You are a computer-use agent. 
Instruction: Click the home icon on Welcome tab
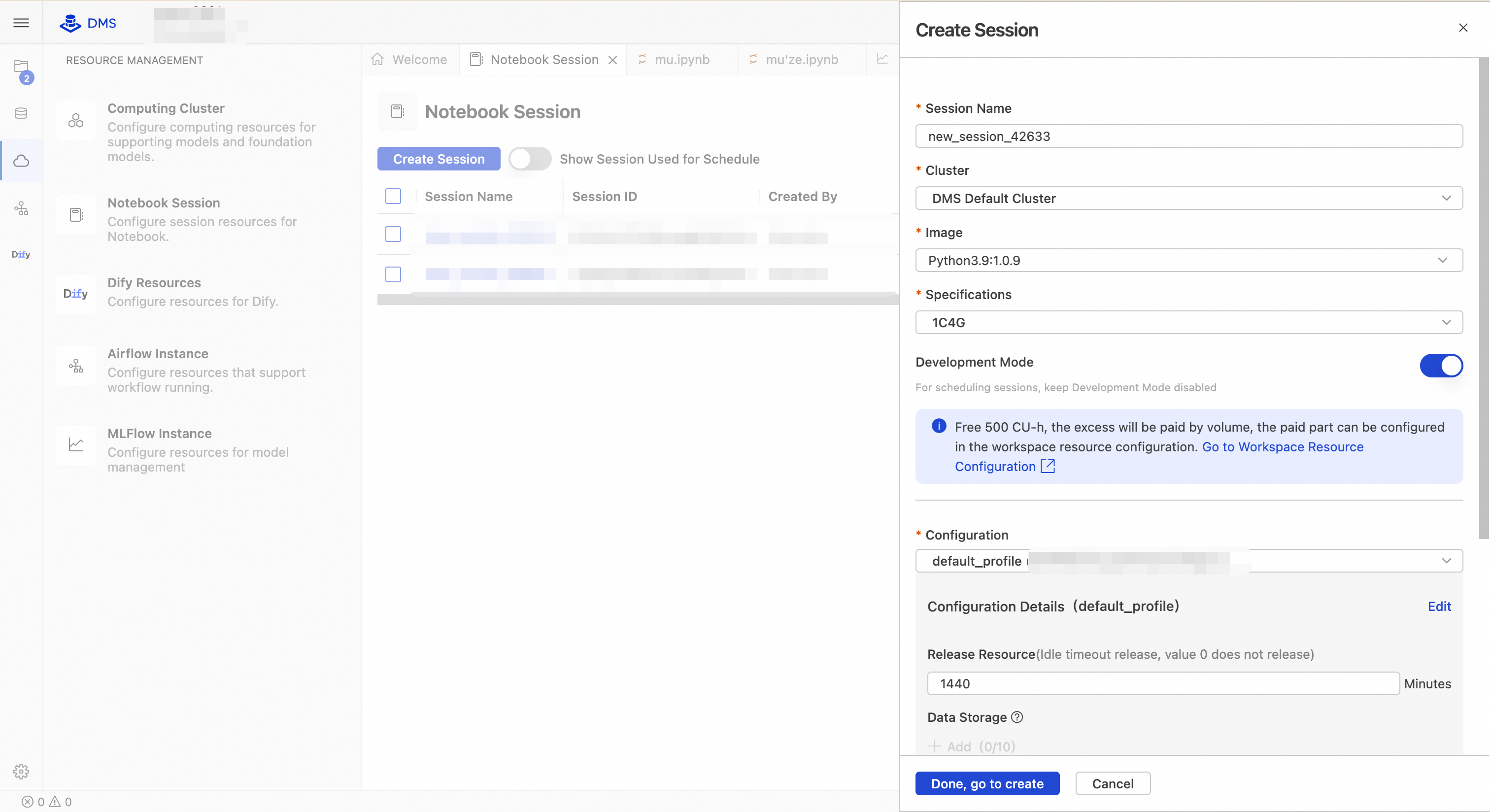click(378, 59)
